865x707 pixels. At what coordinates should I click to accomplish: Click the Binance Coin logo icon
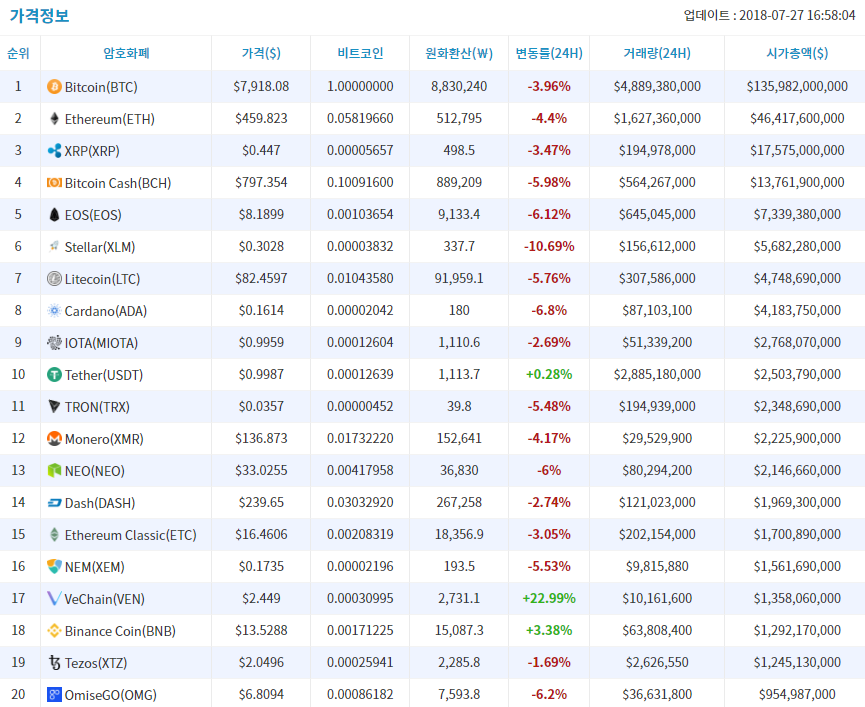tap(54, 630)
